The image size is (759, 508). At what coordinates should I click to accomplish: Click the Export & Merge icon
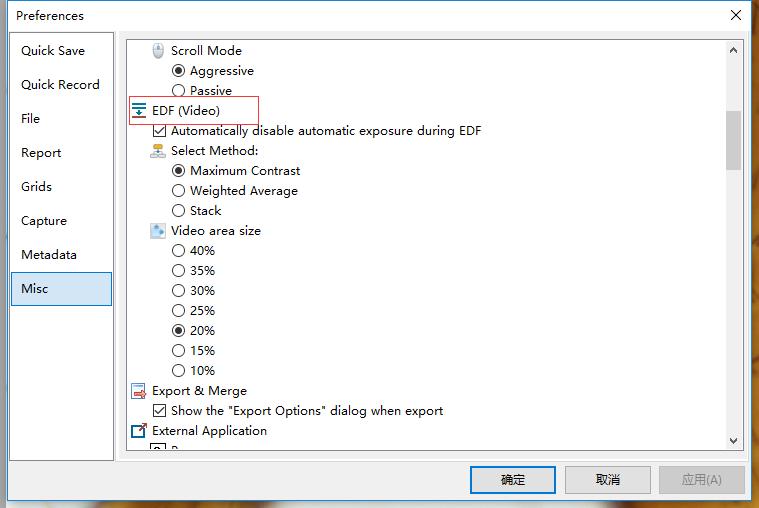point(139,391)
